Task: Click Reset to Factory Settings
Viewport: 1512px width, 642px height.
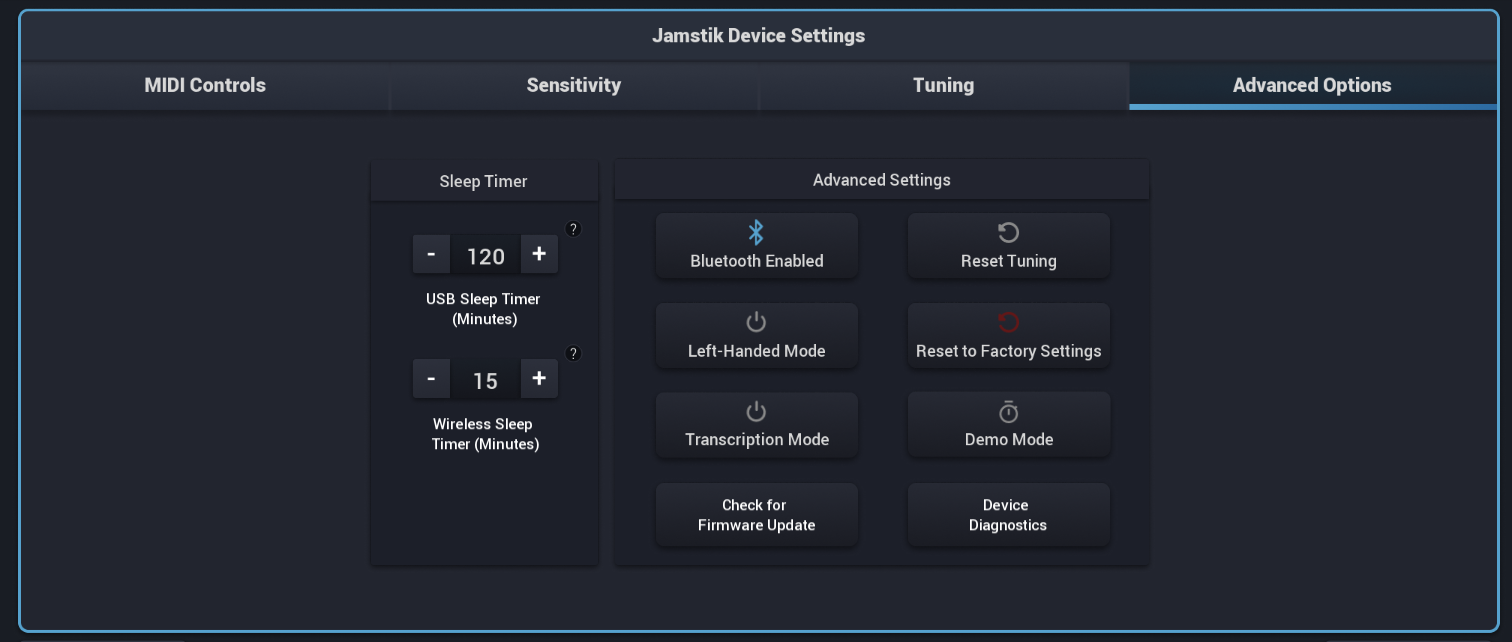Action: 1009,336
